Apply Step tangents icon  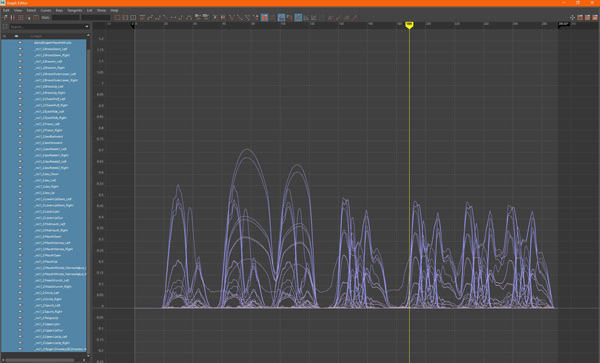coord(181,18)
